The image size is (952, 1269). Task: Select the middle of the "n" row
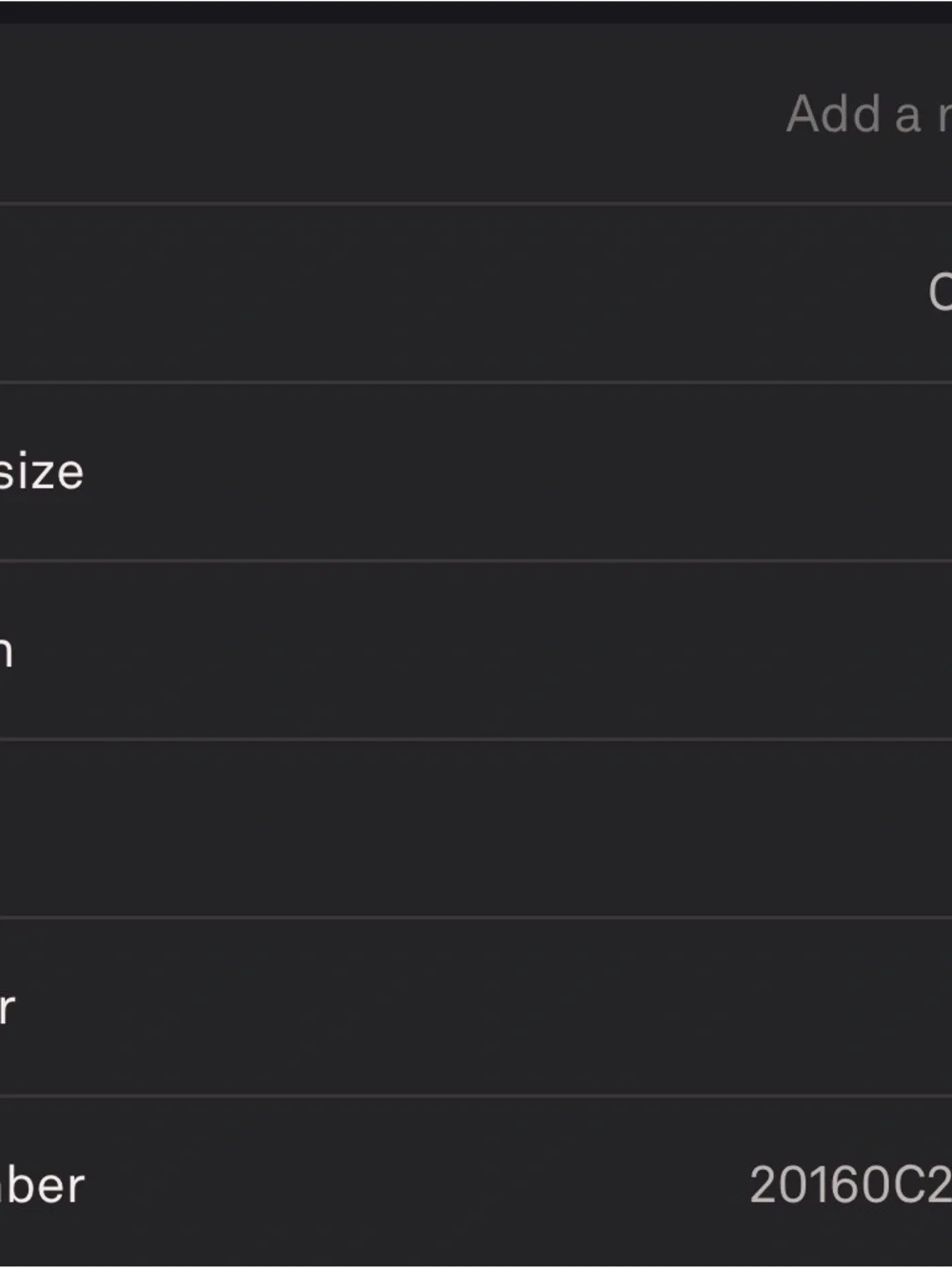pyautogui.click(x=476, y=650)
